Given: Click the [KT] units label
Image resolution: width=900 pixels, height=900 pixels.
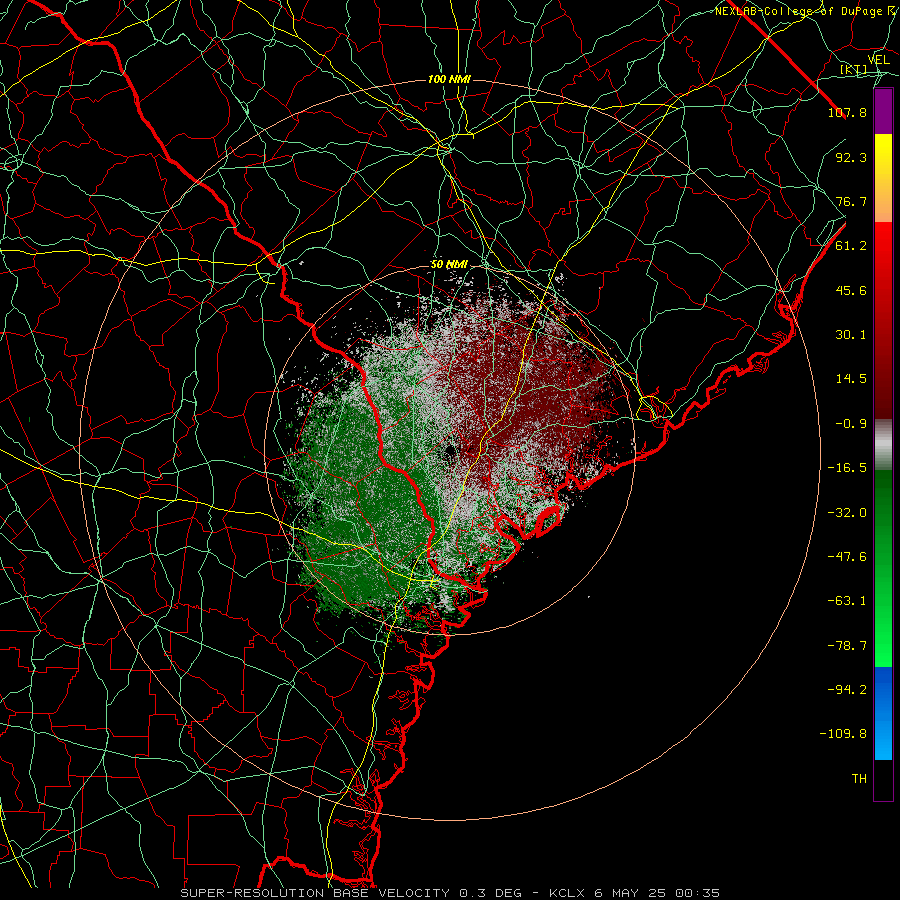Looking at the screenshot, I should 854,69.
